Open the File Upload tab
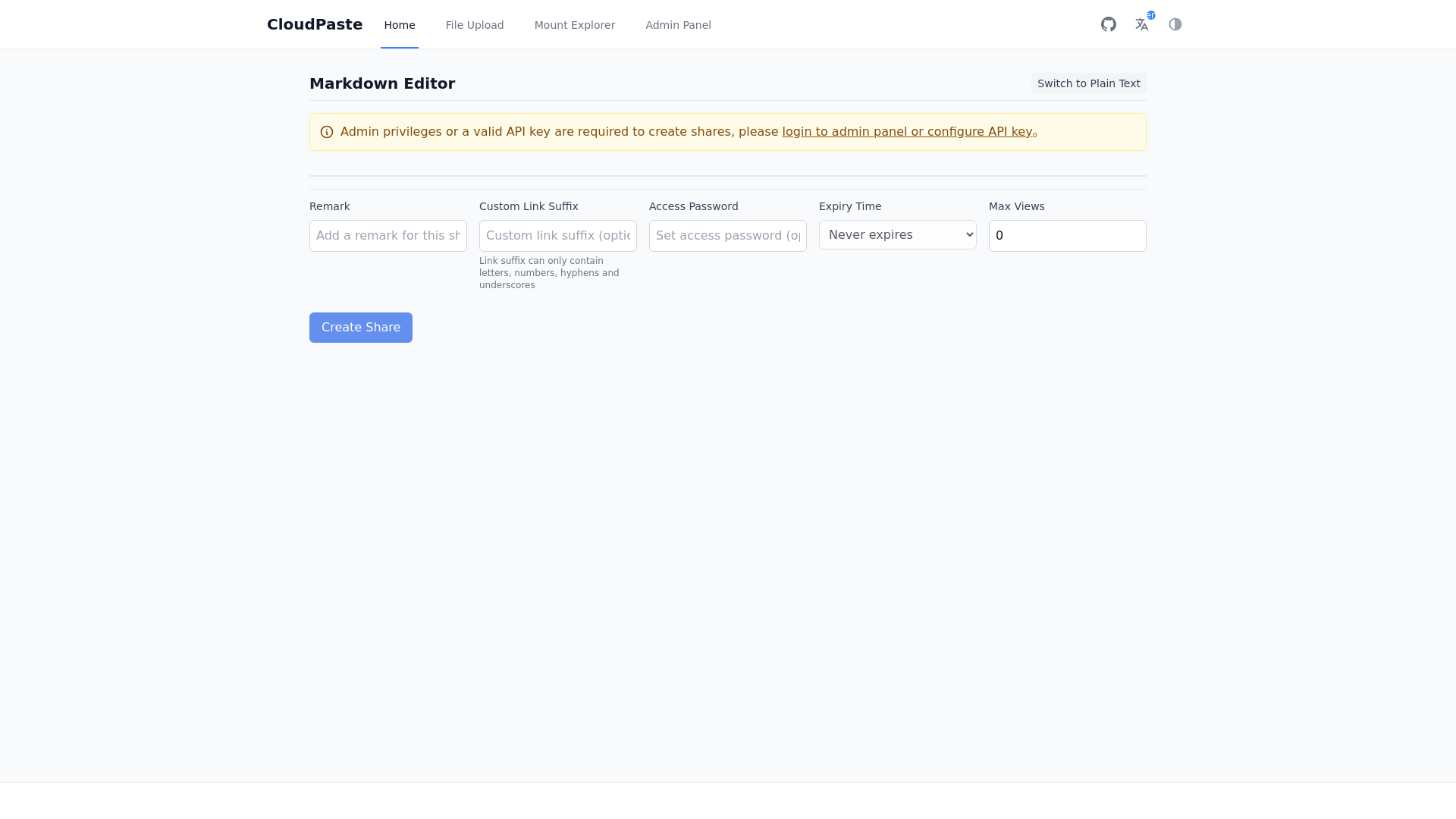 point(475,25)
